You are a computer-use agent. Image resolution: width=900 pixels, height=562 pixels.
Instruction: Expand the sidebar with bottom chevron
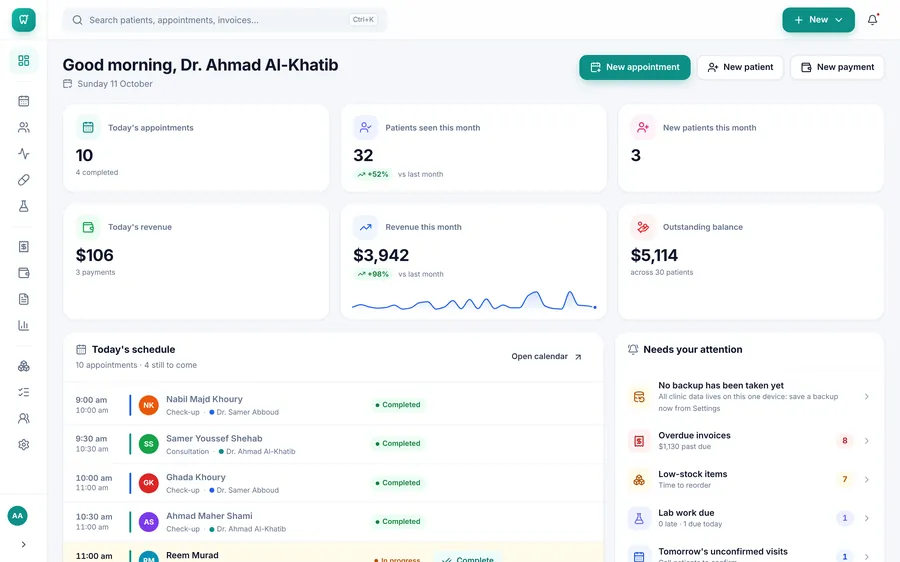point(24,544)
